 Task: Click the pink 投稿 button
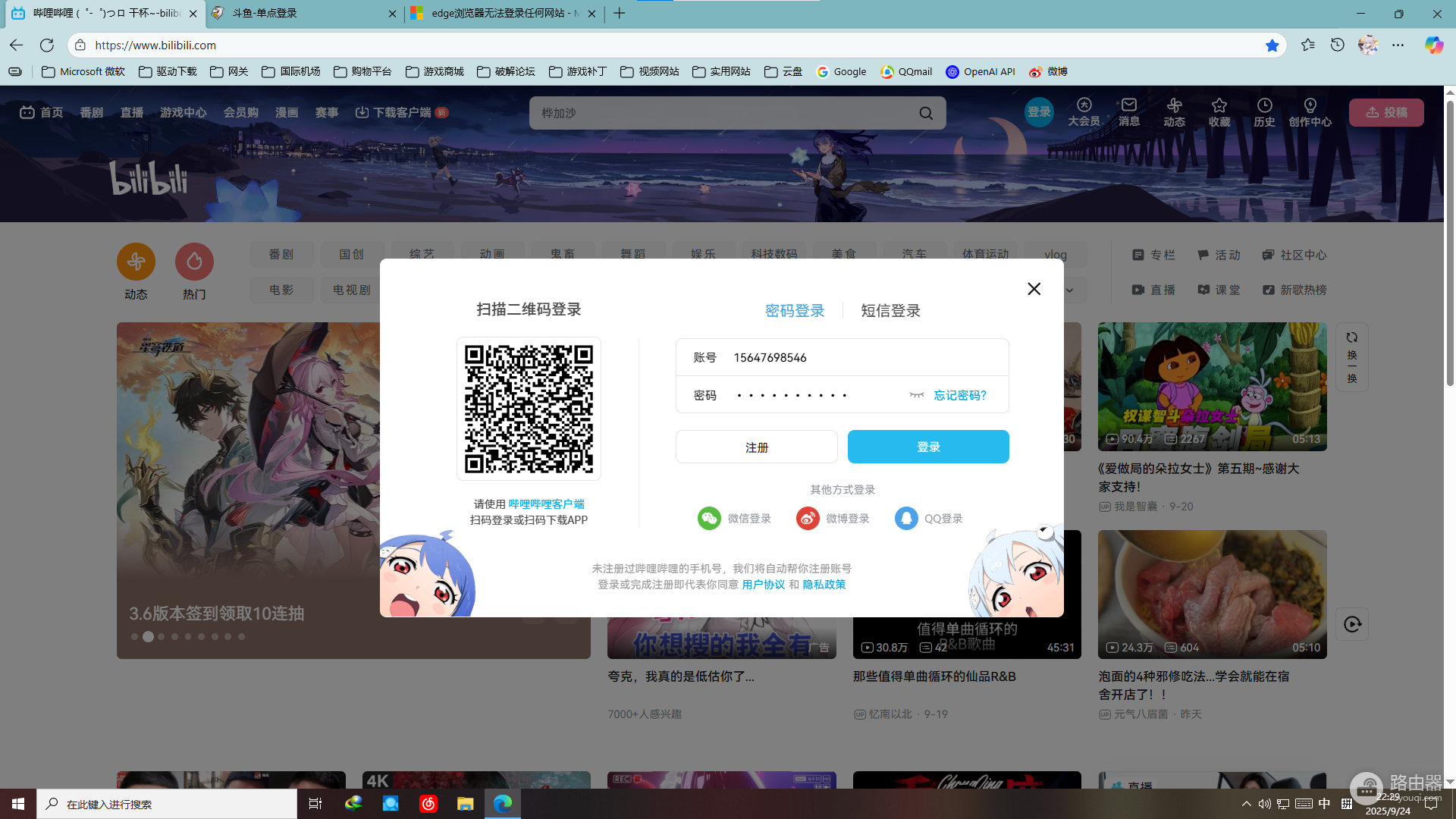(x=1386, y=112)
